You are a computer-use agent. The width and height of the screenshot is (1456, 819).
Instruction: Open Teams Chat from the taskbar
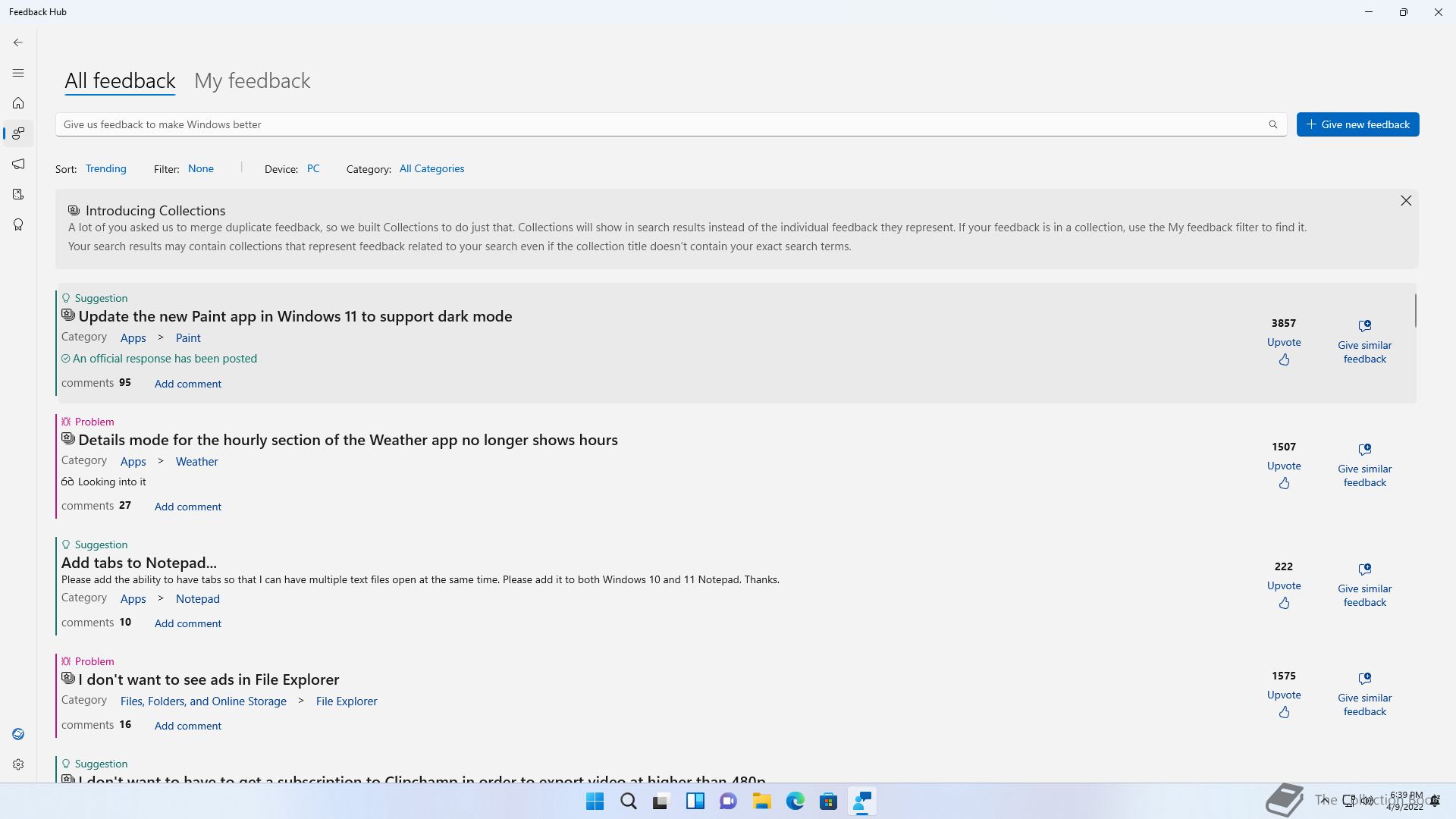point(729,801)
